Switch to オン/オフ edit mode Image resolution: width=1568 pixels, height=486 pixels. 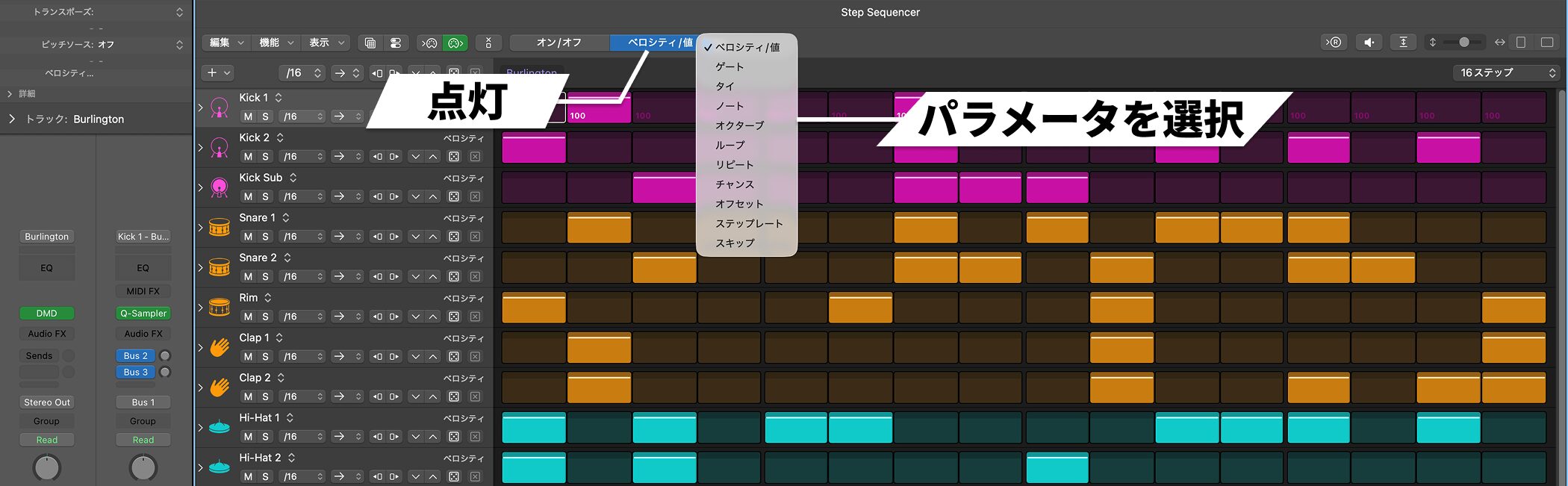click(559, 43)
